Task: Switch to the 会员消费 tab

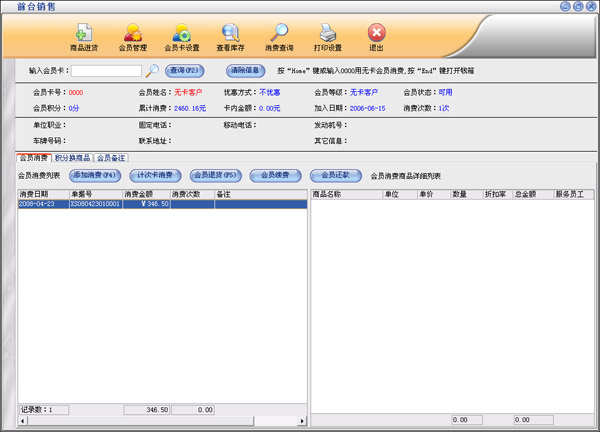Action: (34, 158)
